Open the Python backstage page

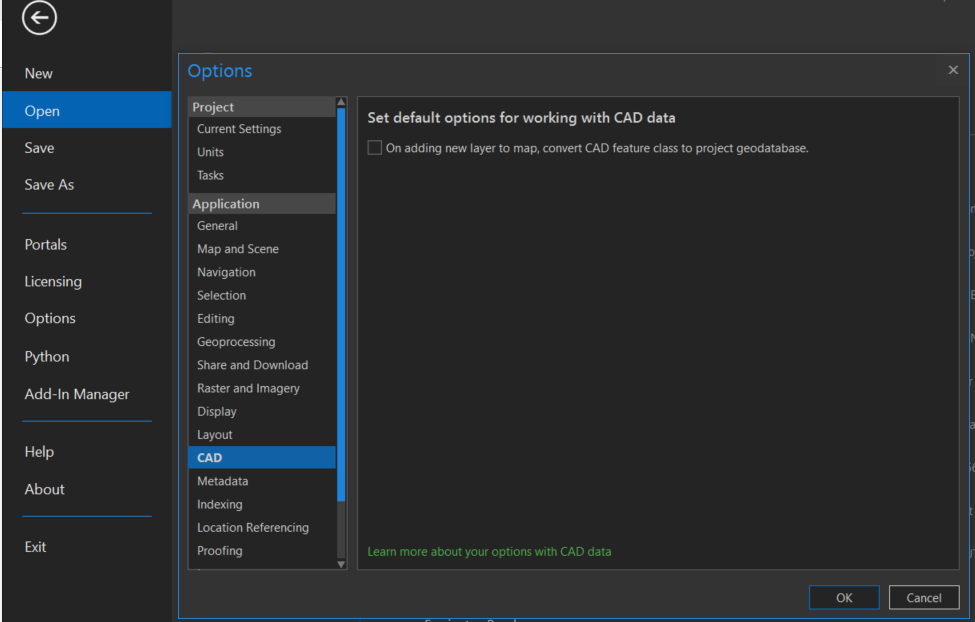(47, 357)
